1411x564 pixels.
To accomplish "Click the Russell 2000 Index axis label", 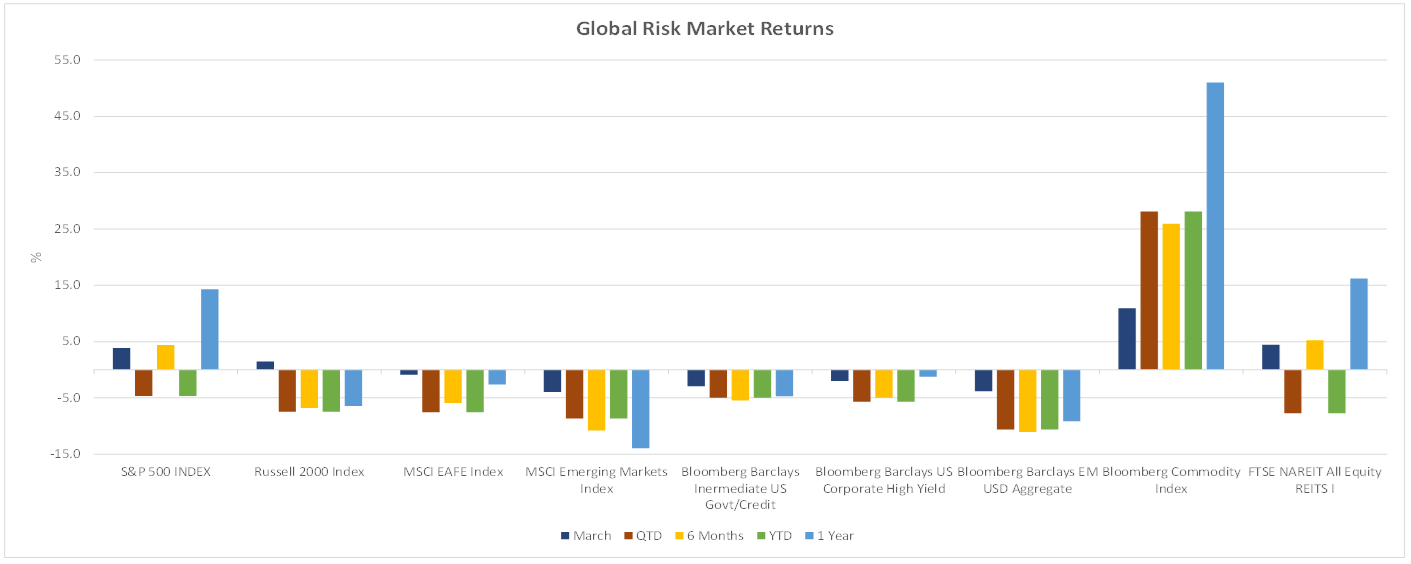I will click(309, 472).
